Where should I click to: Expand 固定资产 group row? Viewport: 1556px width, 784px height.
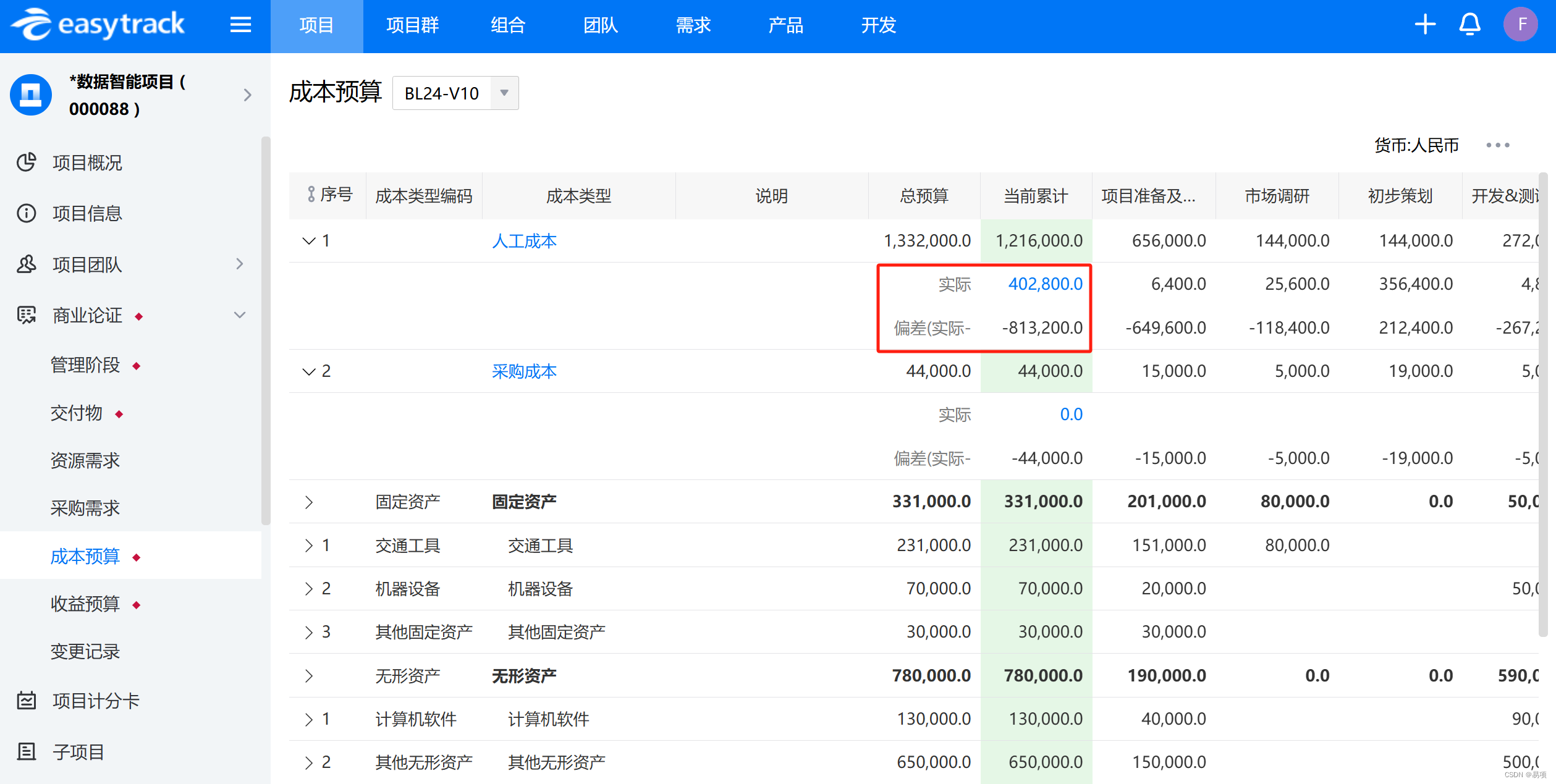click(309, 502)
